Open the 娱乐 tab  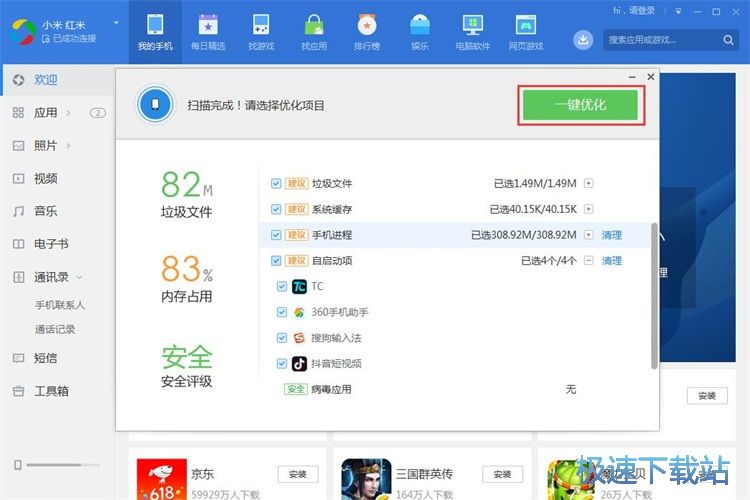click(419, 32)
